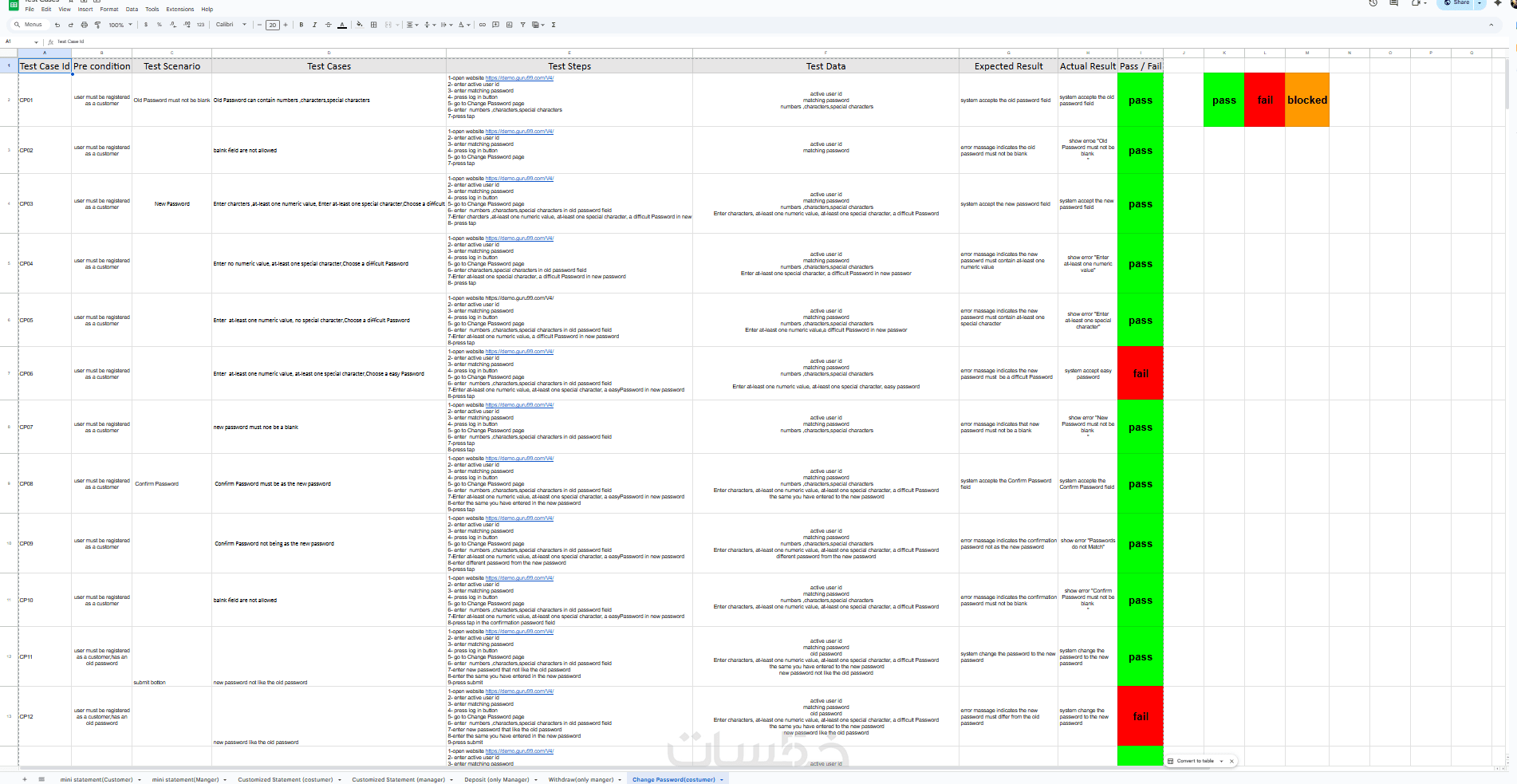Click the functions sigma icon
Screen dimensions: 1517x784
(554, 25)
